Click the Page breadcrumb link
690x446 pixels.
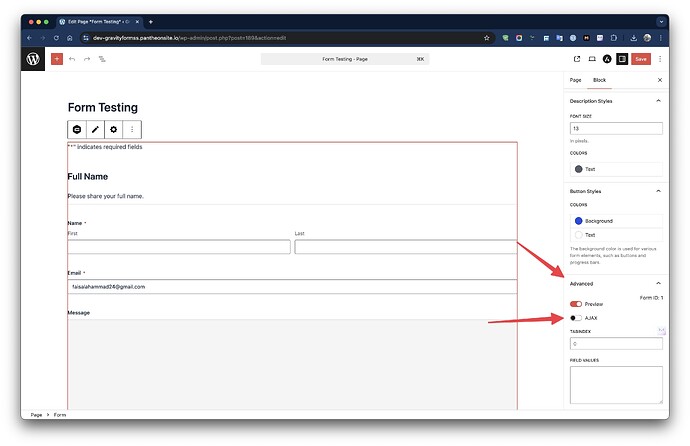point(36,415)
